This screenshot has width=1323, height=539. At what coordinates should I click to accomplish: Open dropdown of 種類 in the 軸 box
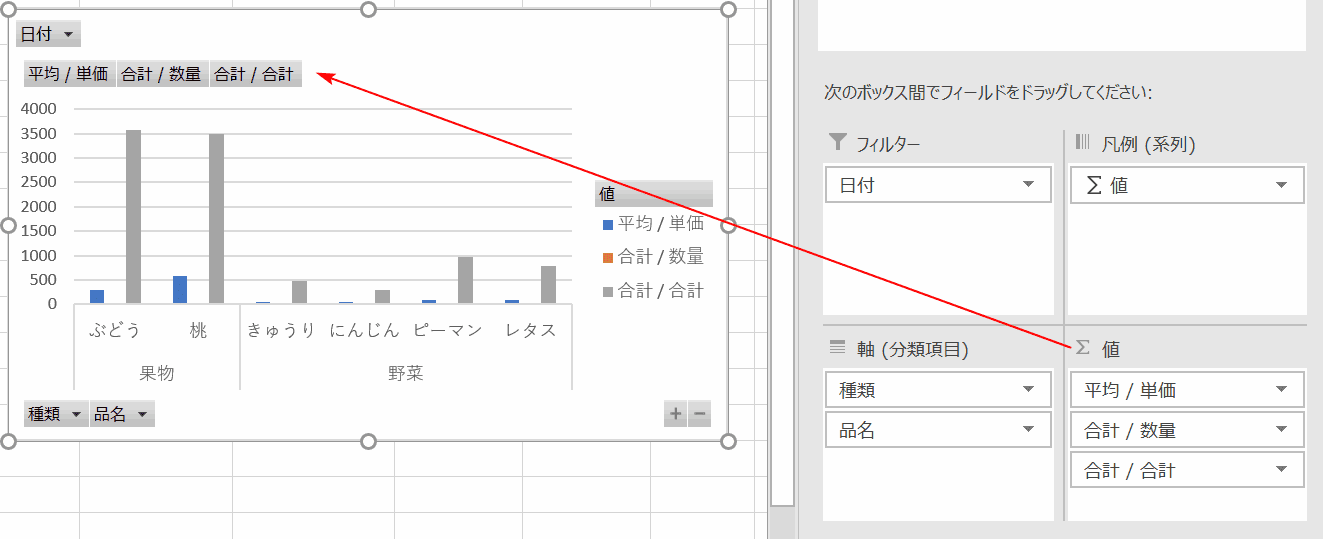[1028, 390]
